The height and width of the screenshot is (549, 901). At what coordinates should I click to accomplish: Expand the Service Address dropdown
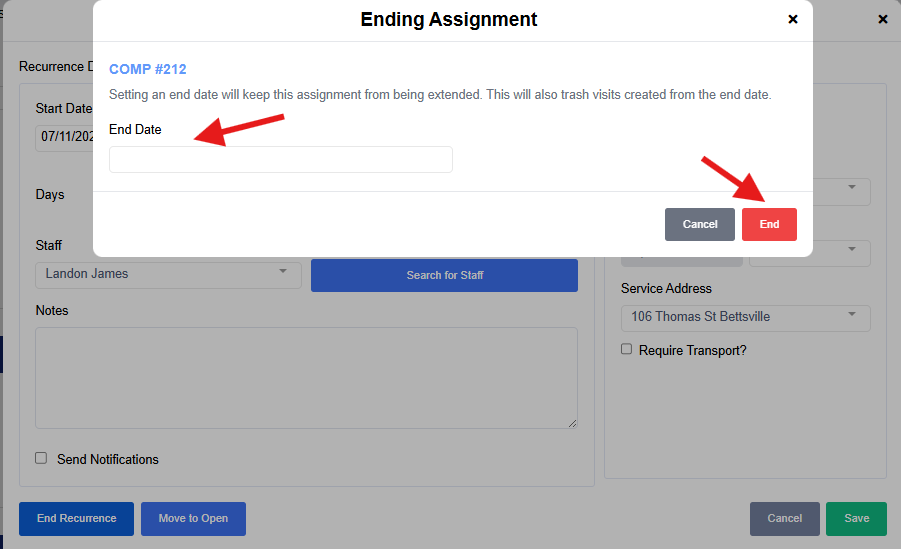click(x=745, y=318)
